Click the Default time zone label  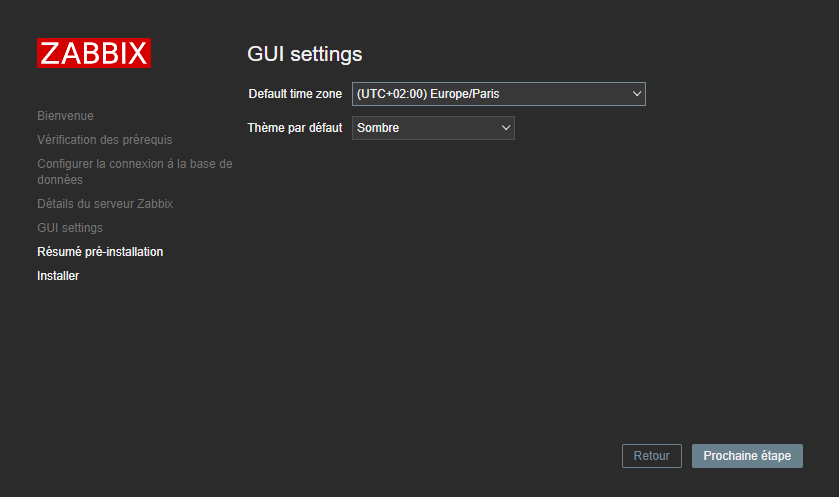295,94
